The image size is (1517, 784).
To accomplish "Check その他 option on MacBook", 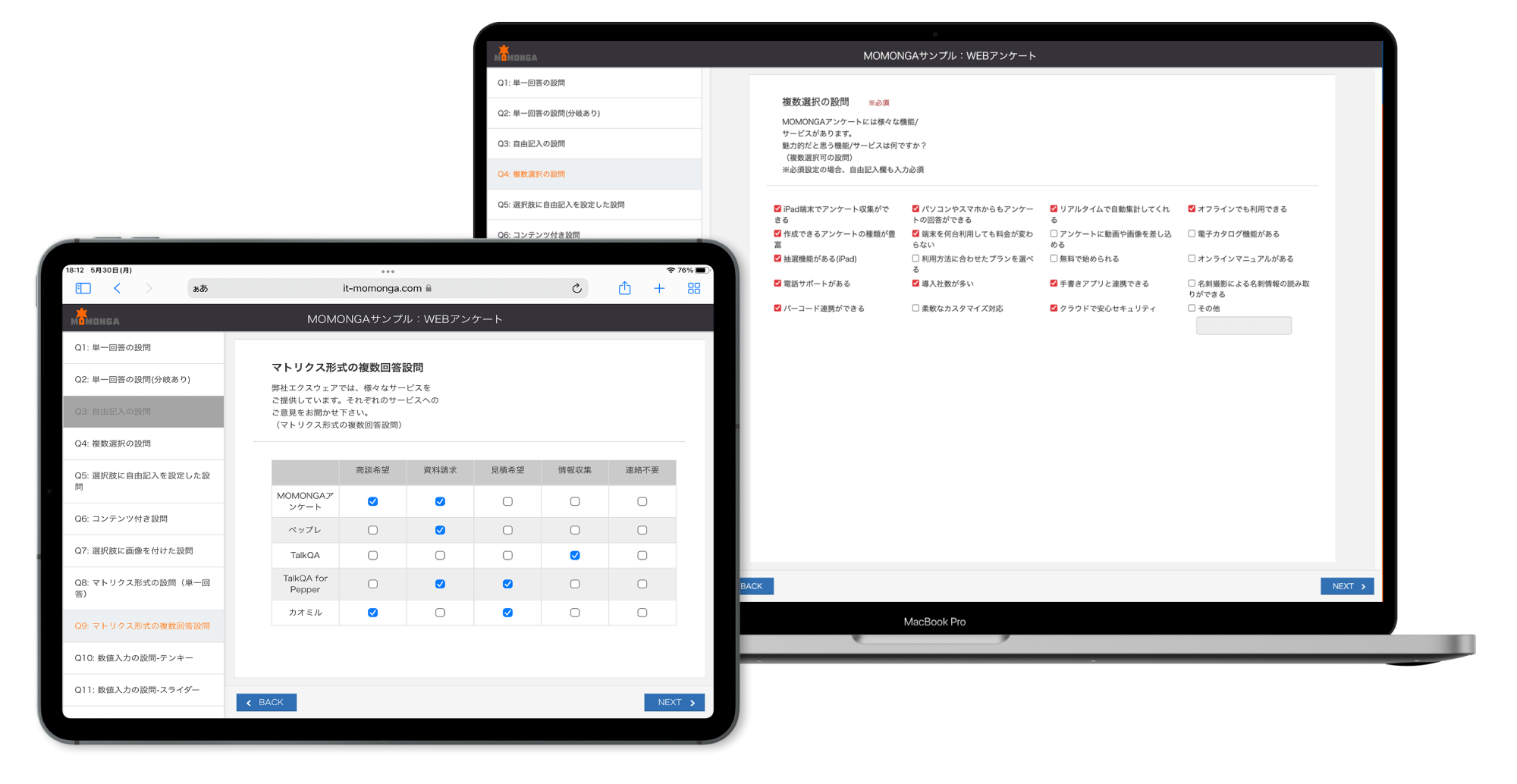I will tap(1192, 308).
